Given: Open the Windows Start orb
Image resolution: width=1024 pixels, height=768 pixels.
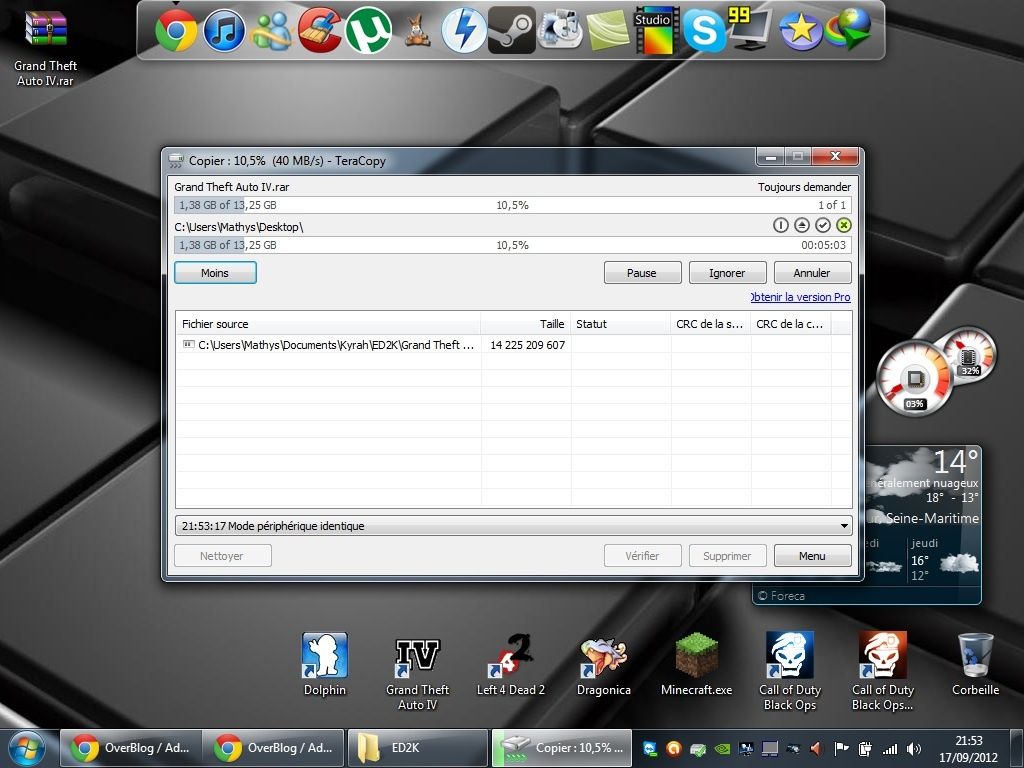Looking at the screenshot, I should [x=27, y=748].
